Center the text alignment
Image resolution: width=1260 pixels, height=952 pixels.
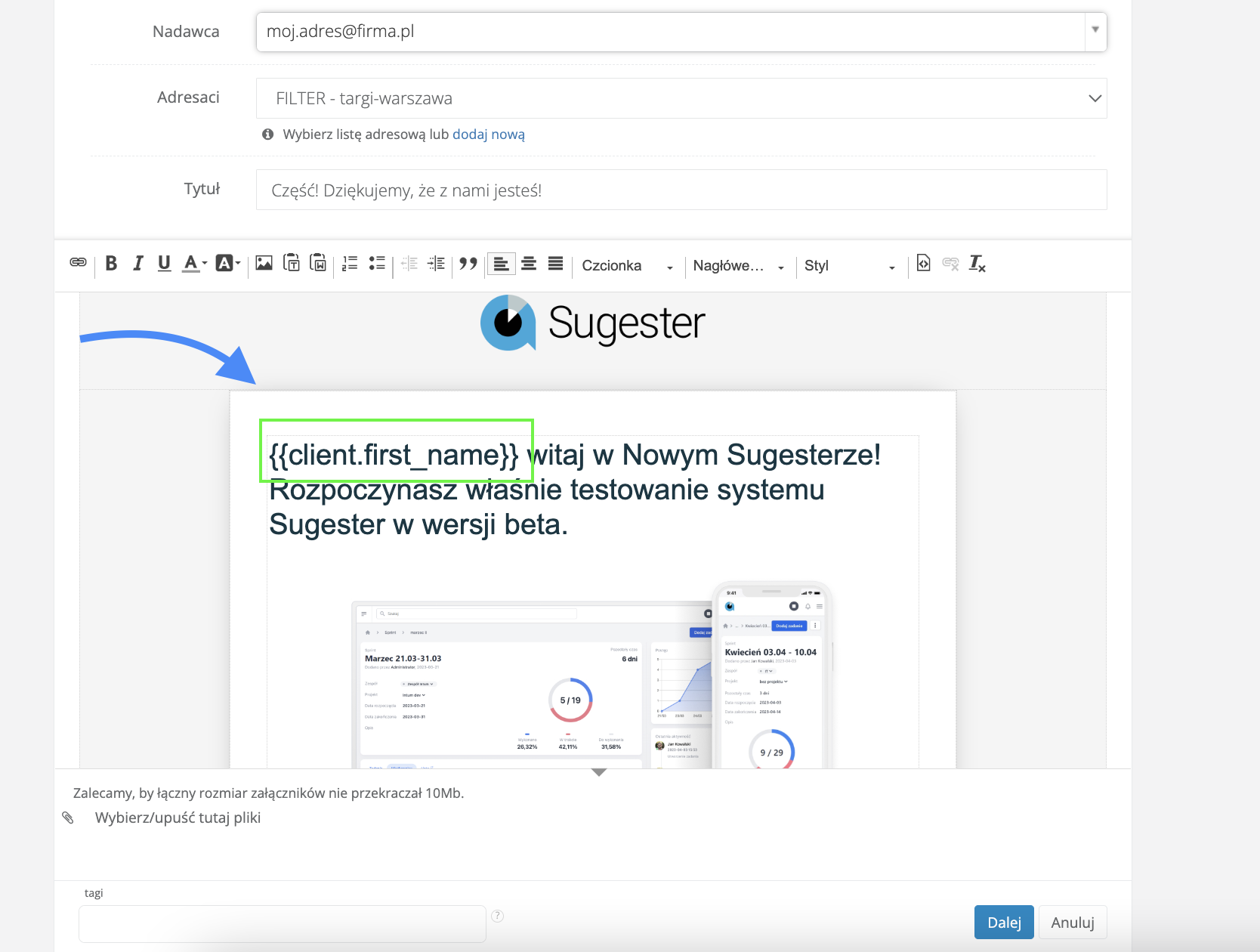[x=529, y=263]
